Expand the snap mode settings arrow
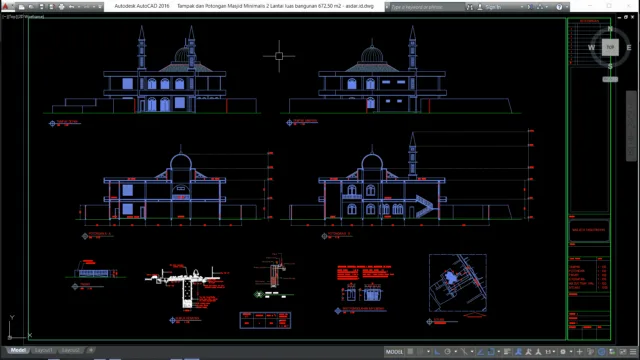This screenshot has height=360, width=640. coord(428,352)
